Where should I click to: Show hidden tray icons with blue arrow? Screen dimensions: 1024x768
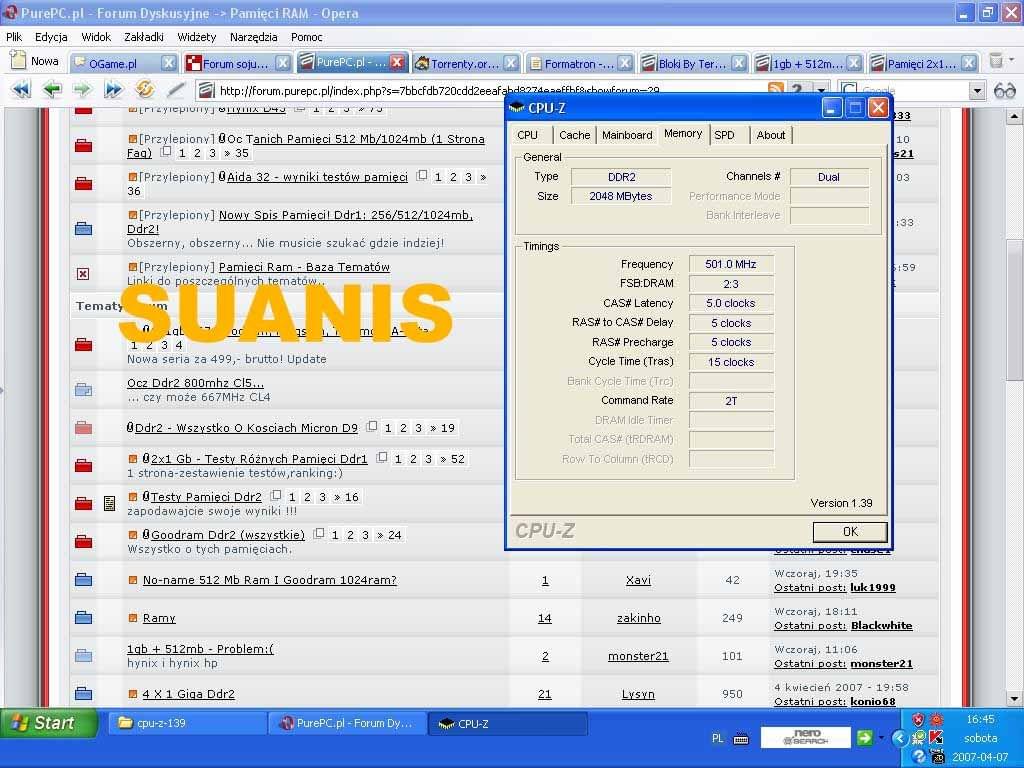tap(899, 738)
